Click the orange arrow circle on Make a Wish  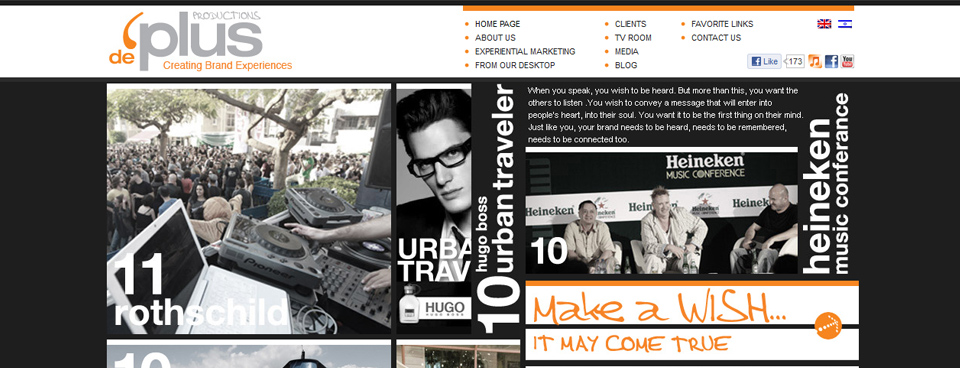tap(828, 325)
